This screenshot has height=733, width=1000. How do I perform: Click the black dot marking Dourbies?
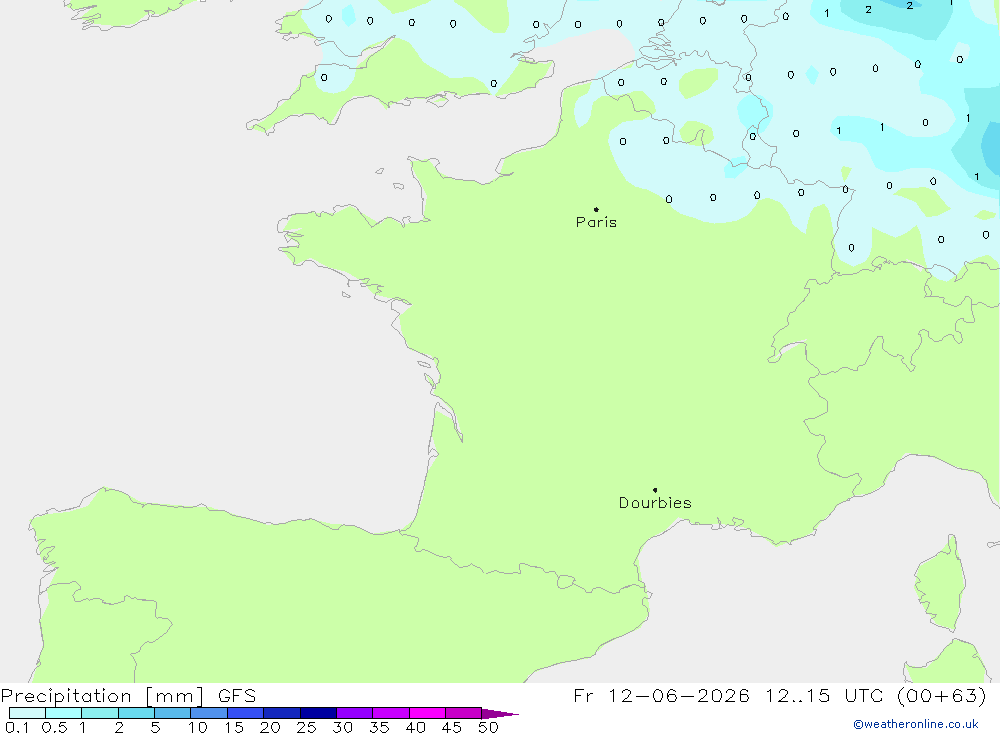(x=655, y=490)
